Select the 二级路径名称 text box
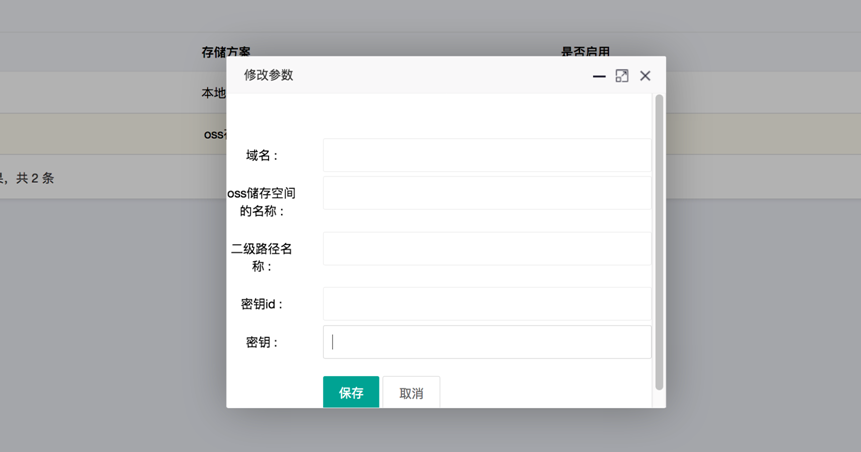861x452 pixels. [x=486, y=248]
